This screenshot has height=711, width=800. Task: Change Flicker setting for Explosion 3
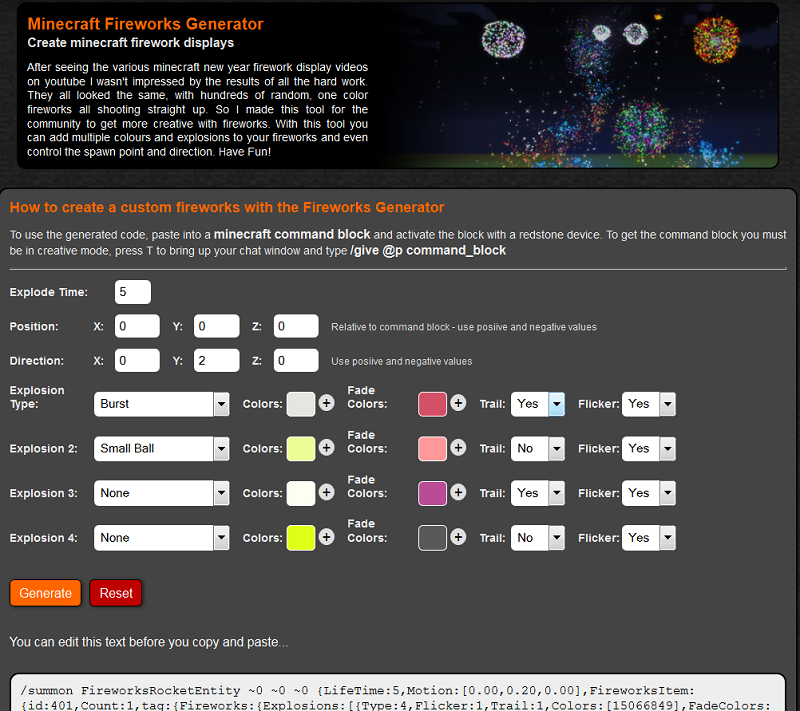point(648,493)
